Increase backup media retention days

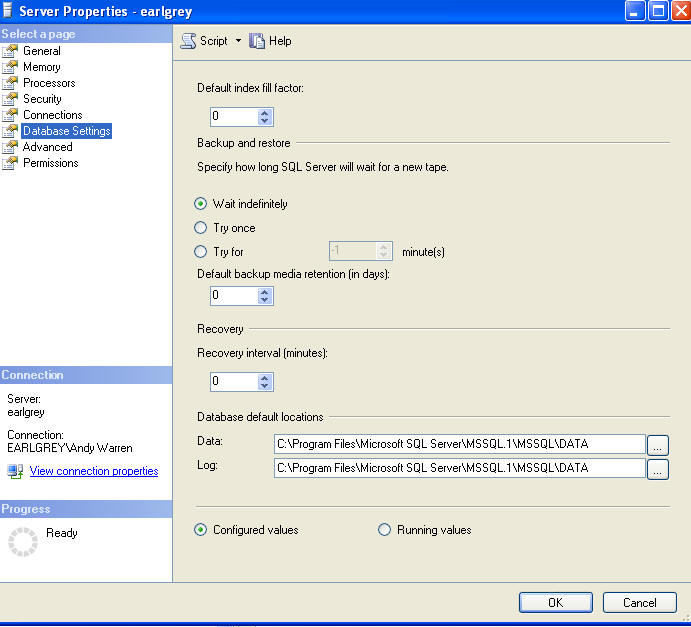[264, 291]
